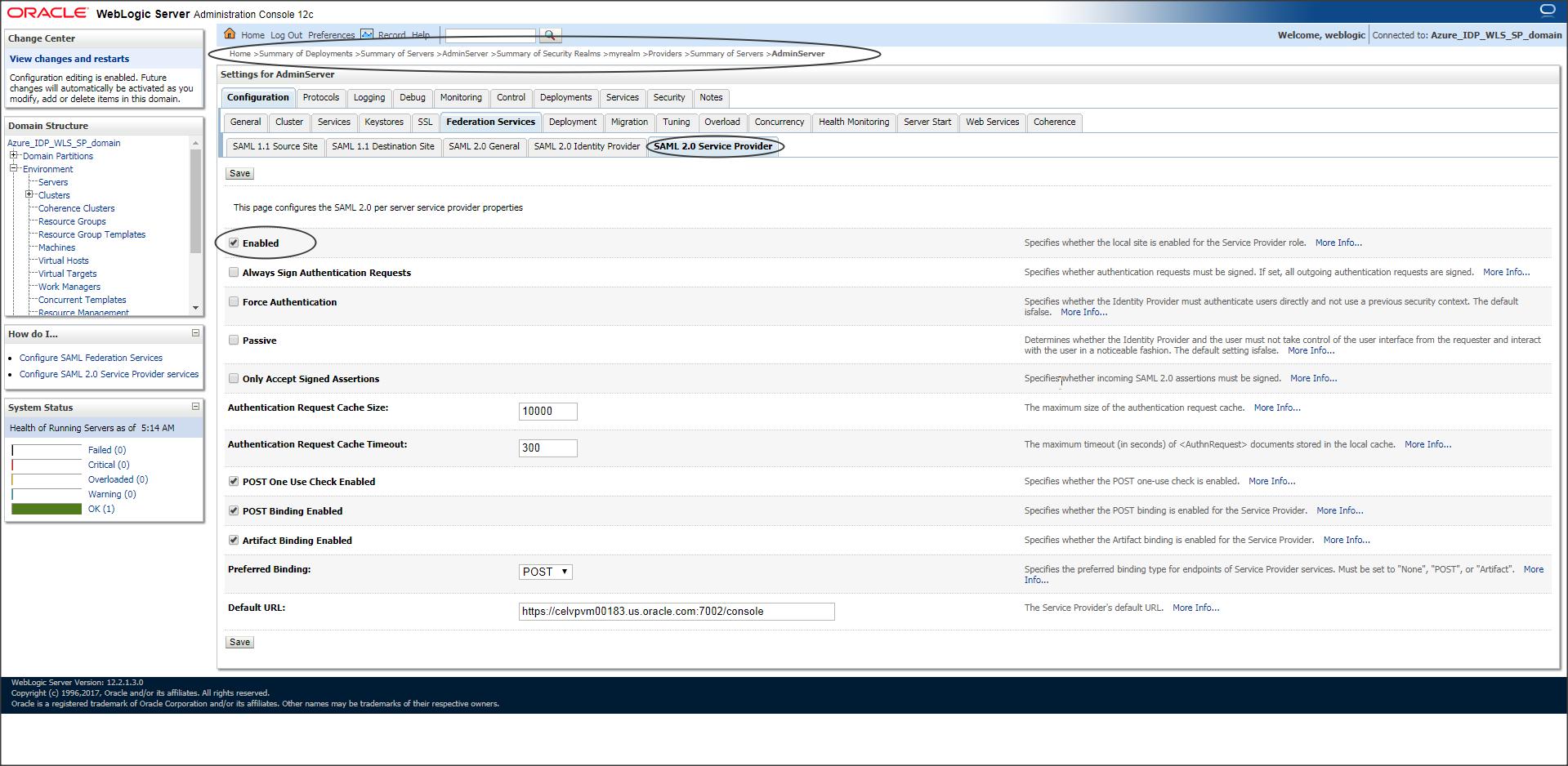This screenshot has width=1568, height=766.
Task: Enable Force Authentication checkbox
Action: pos(234,301)
